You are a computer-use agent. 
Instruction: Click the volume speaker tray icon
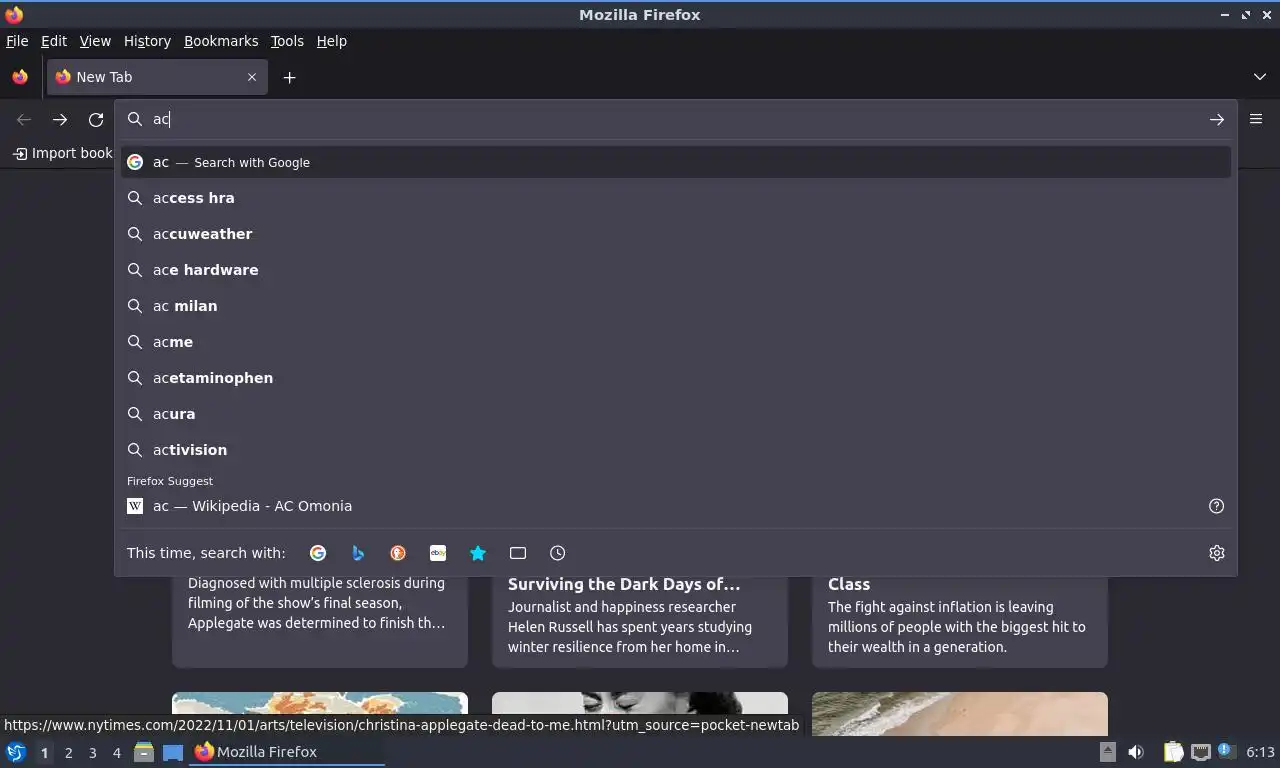point(1136,752)
